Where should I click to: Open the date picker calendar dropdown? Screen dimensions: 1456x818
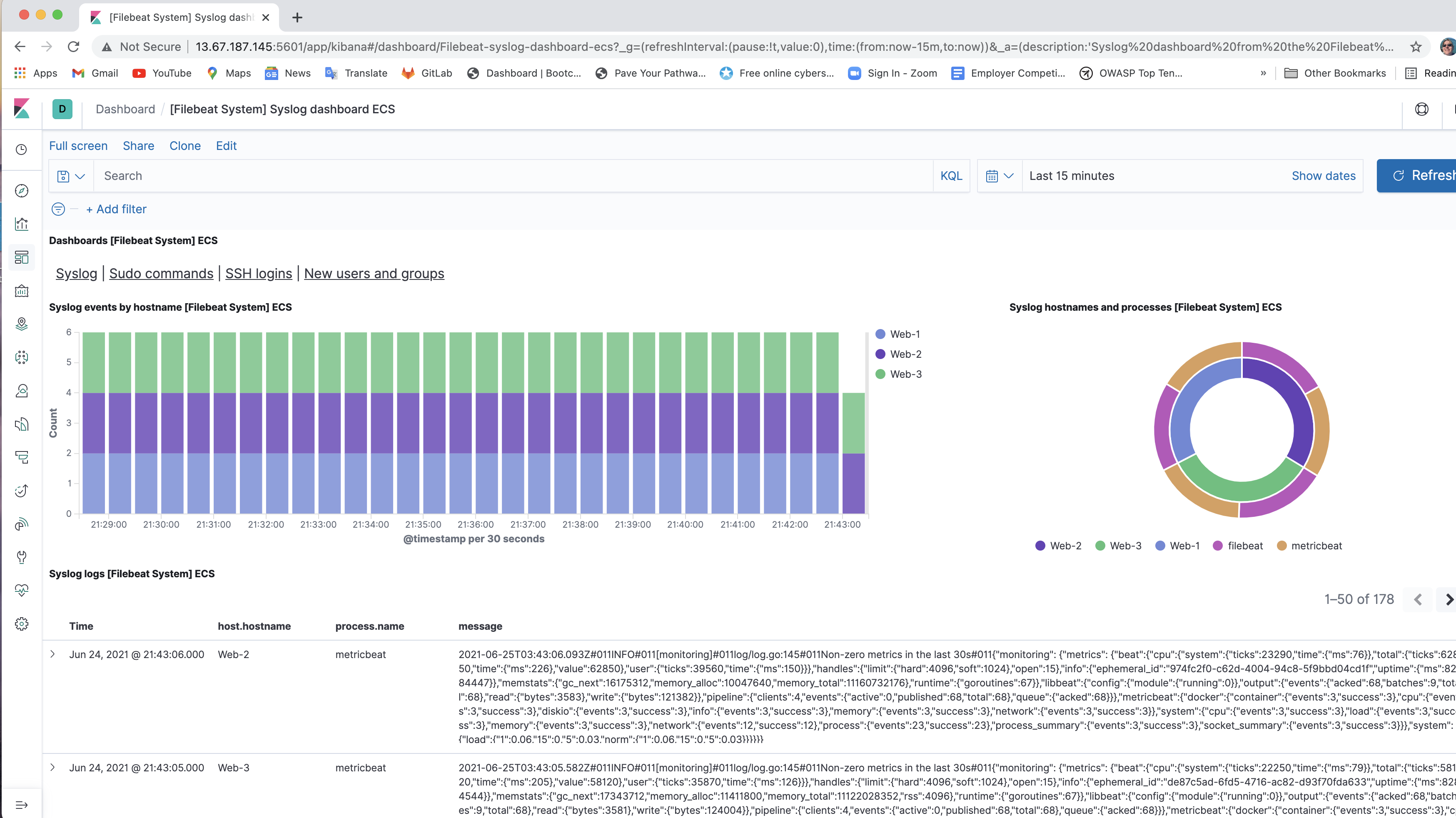point(999,176)
